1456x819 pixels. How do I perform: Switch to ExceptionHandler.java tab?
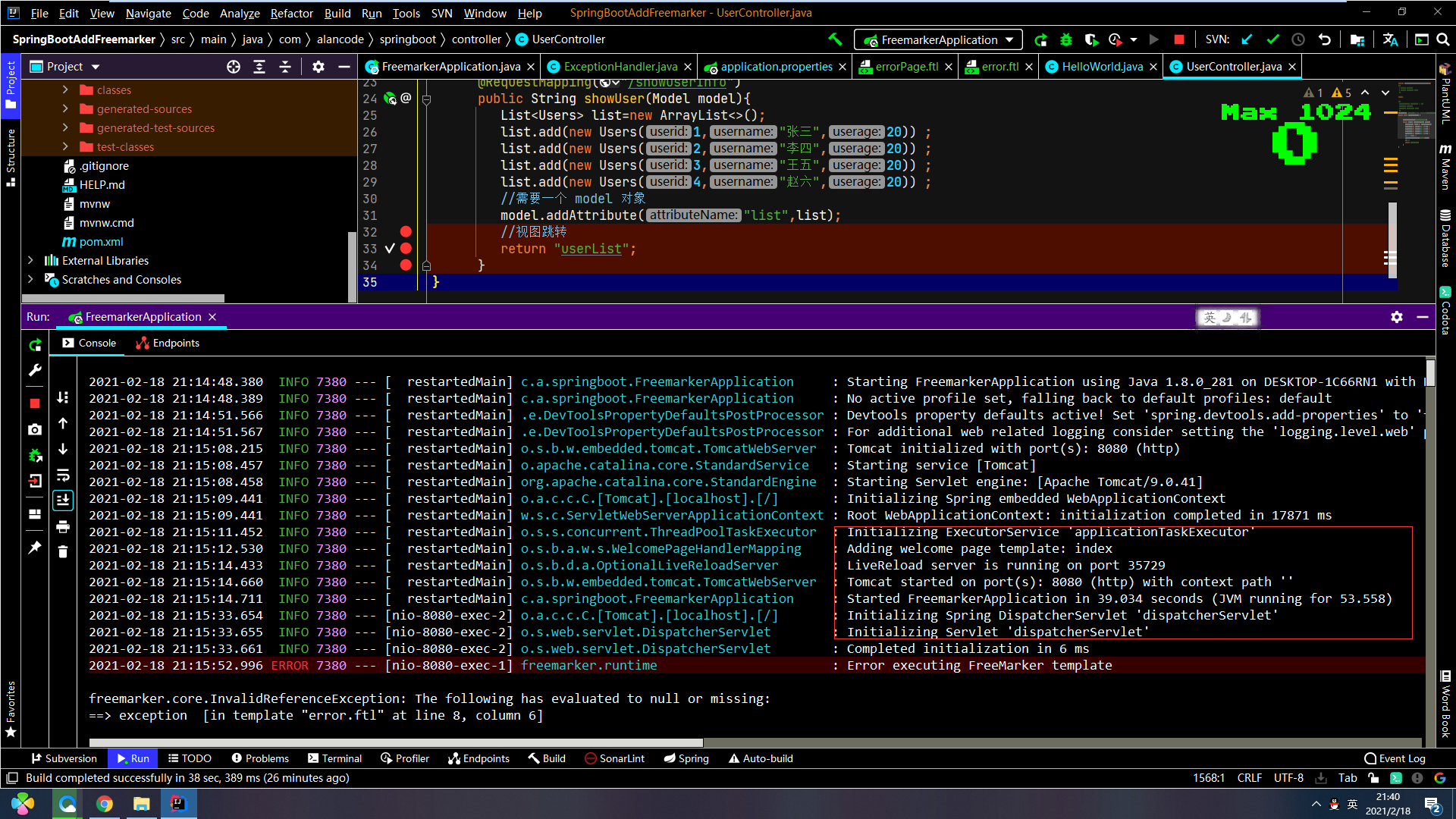point(620,67)
